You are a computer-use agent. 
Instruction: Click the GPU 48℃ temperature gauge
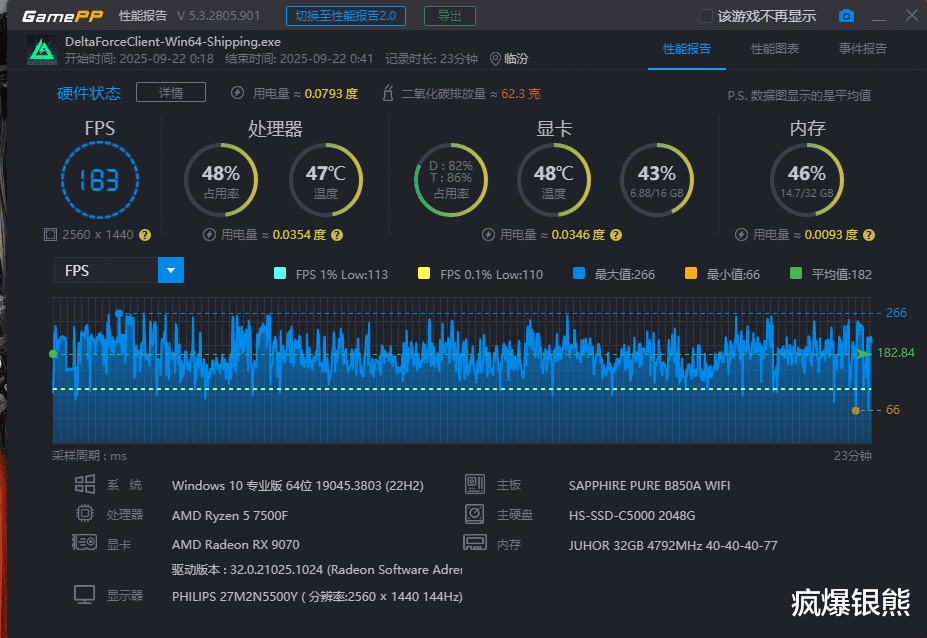coord(554,180)
